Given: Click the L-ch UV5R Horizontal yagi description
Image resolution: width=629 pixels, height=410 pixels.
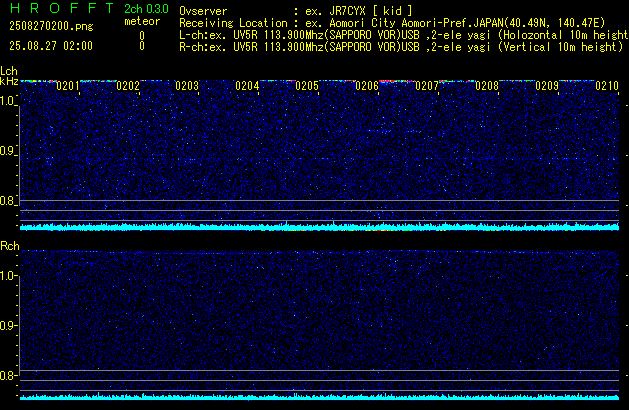Looking at the screenshot, I should click(x=404, y=35).
